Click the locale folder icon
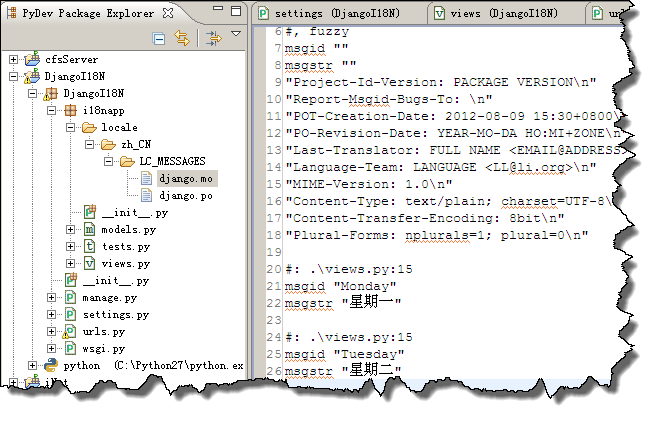Screen dimensions: 658x421 pyautogui.click(x=89, y=127)
